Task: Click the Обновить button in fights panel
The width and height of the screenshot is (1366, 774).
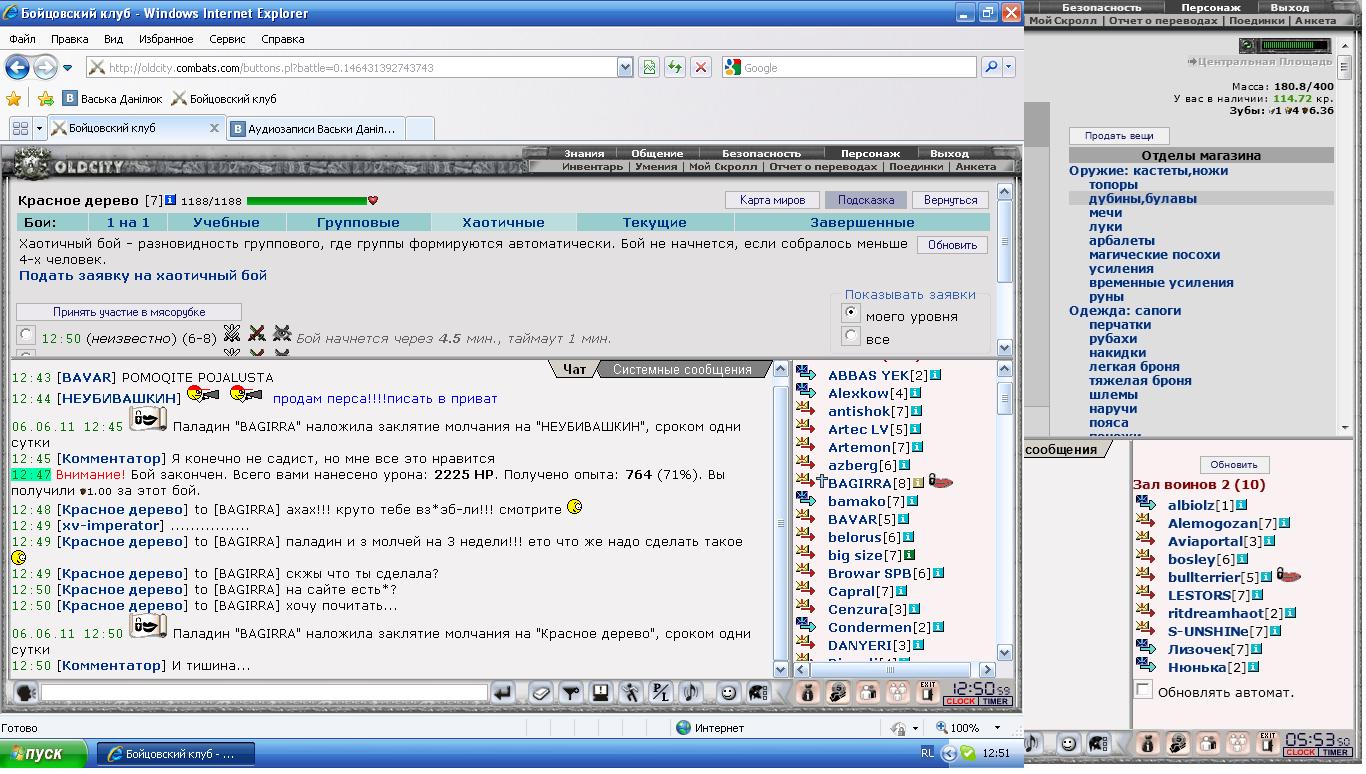Action: [x=952, y=244]
